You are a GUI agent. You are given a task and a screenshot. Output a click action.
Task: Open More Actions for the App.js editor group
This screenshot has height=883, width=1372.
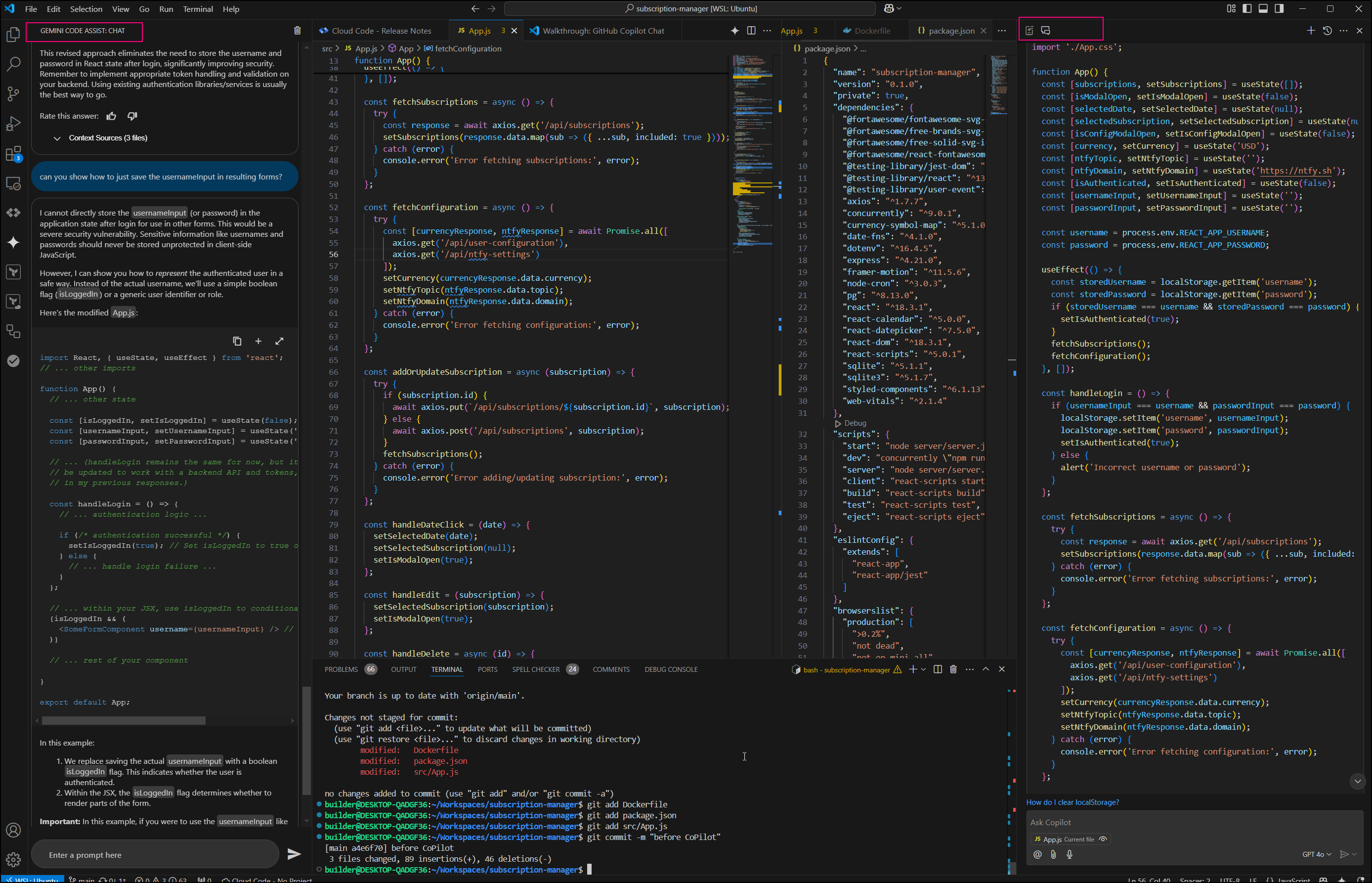(x=767, y=30)
